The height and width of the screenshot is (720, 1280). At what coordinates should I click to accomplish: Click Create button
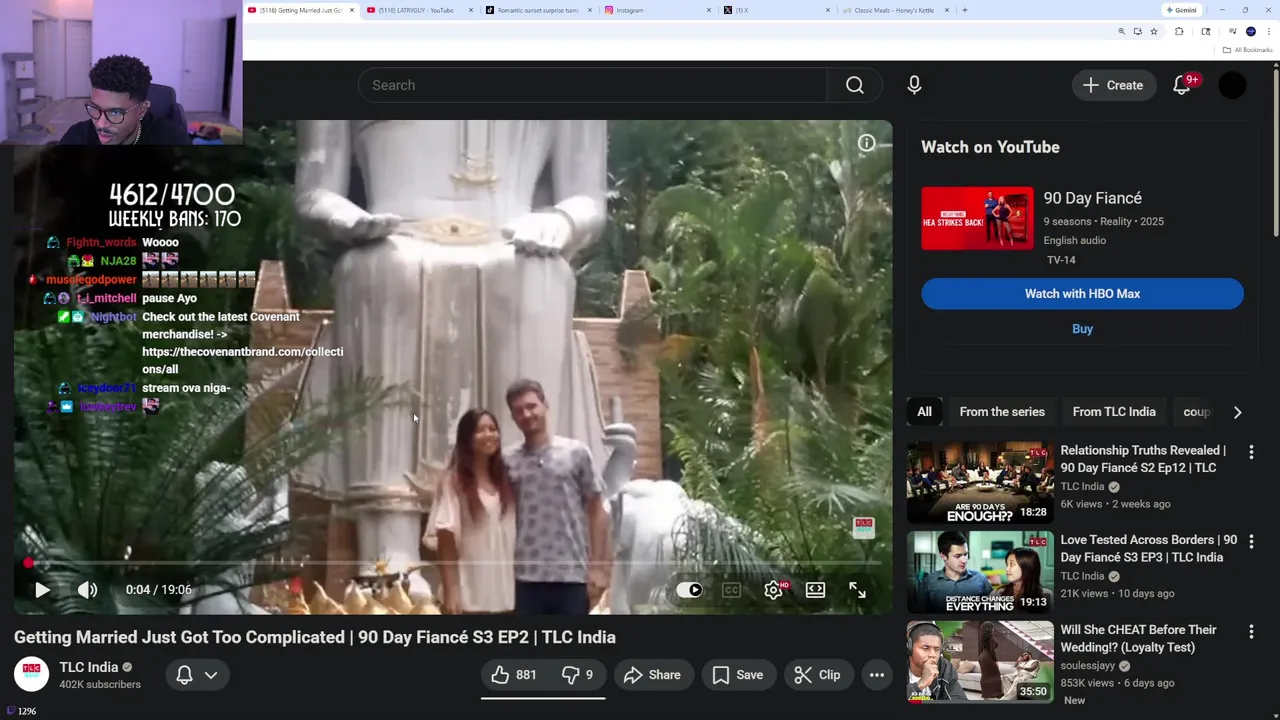(x=1113, y=85)
